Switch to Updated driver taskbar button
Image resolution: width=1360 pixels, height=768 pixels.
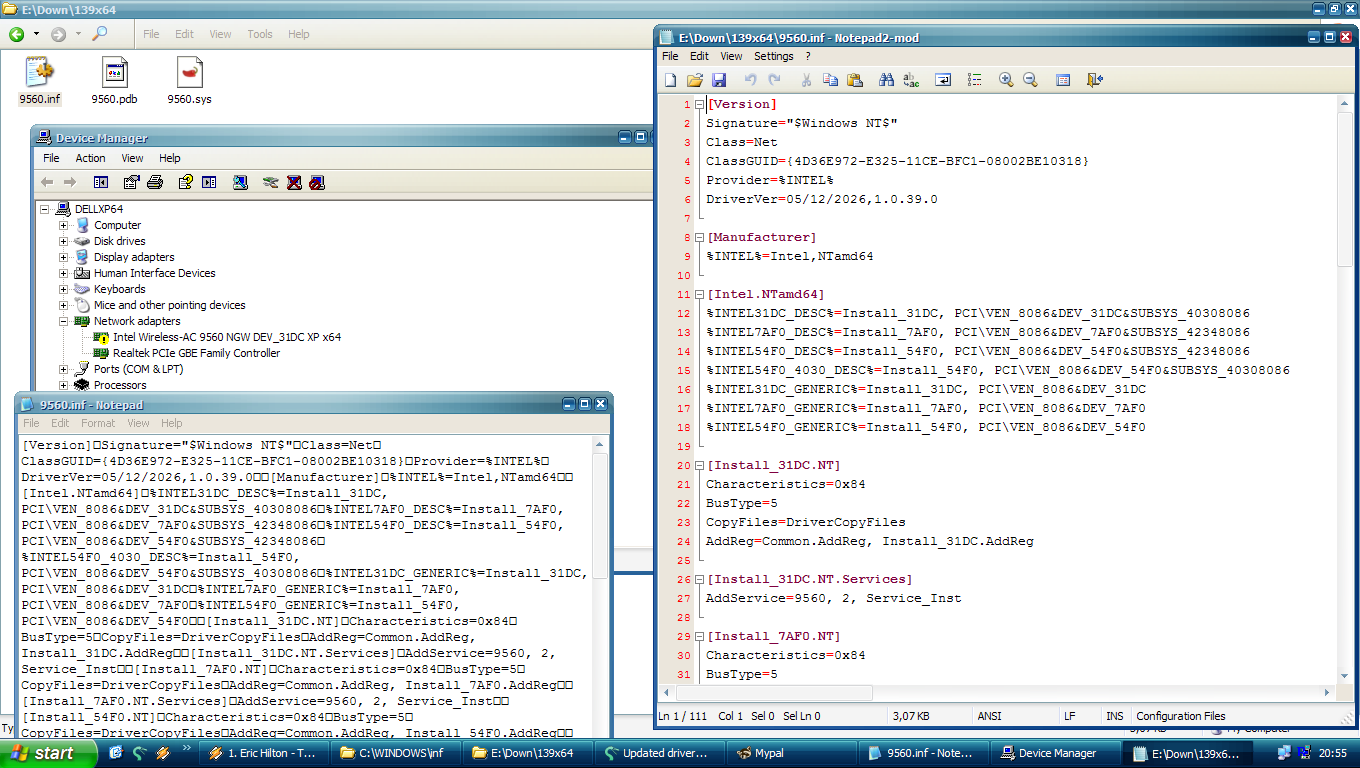(x=661, y=753)
